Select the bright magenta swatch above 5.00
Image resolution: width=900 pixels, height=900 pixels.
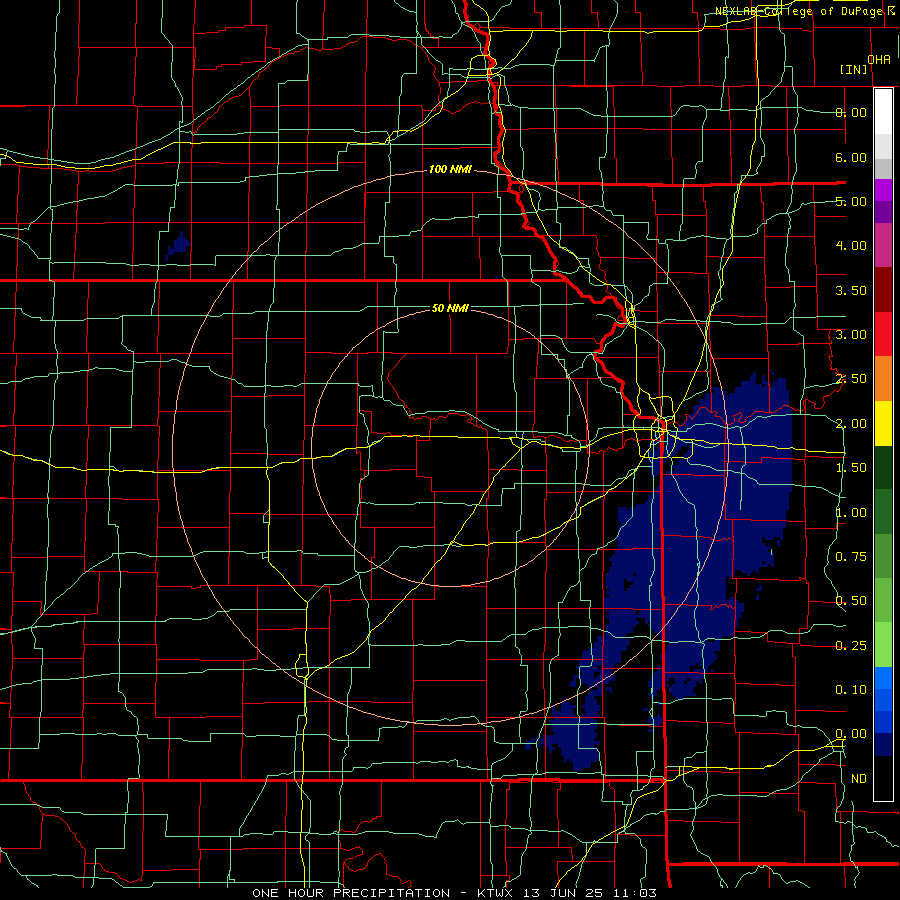click(883, 190)
